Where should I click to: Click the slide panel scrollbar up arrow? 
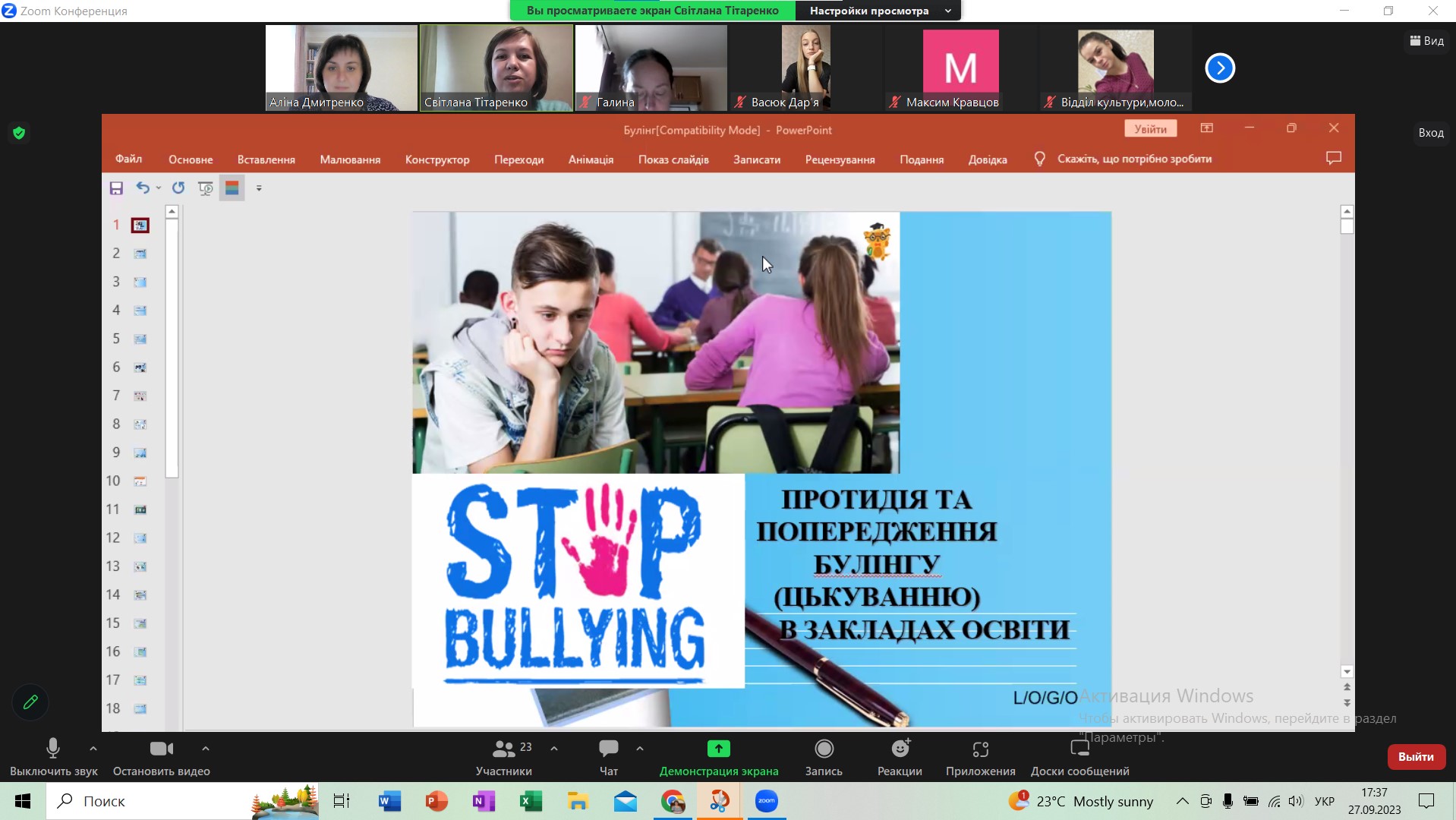(x=172, y=212)
